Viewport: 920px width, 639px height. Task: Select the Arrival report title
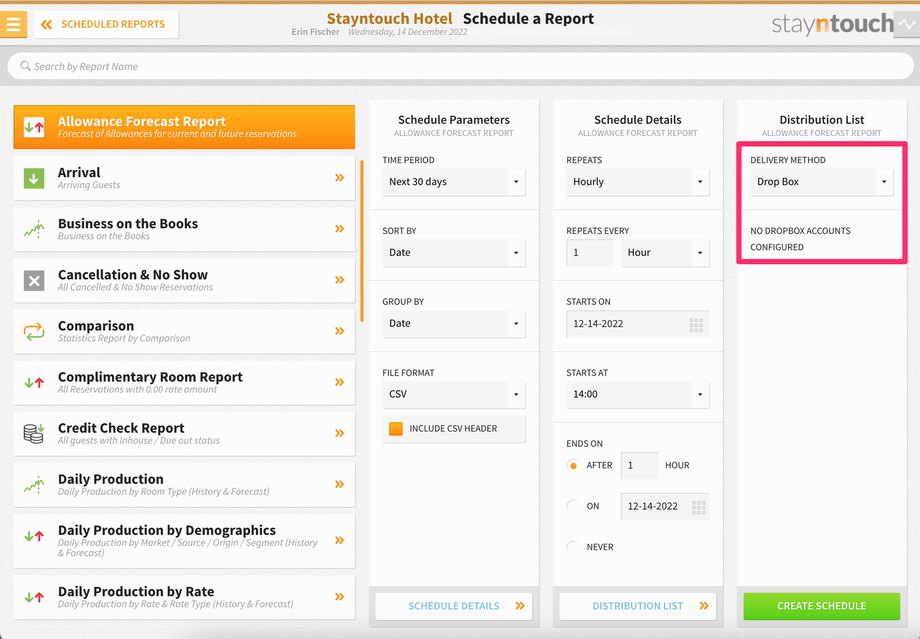point(79,173)
